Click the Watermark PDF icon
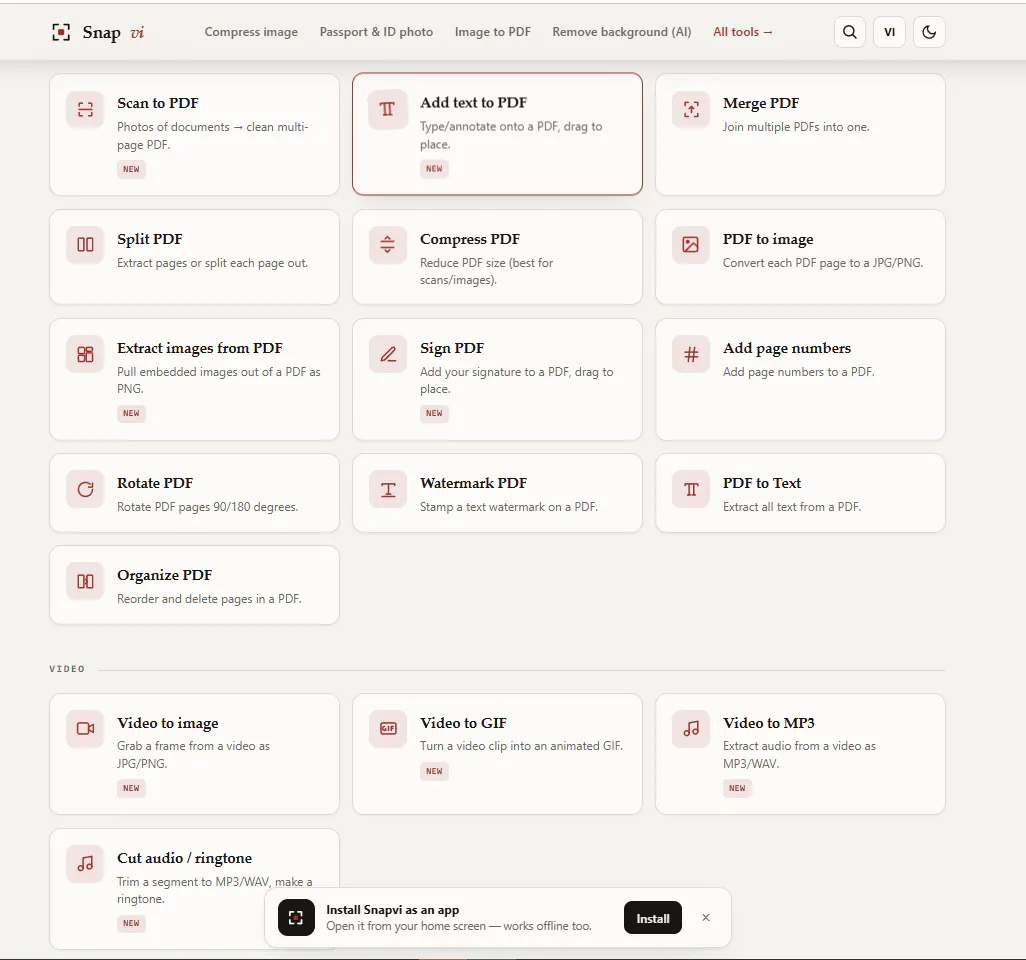This screenshot has width=1026, height=960. pyautogui.click(x=388, y=489)
